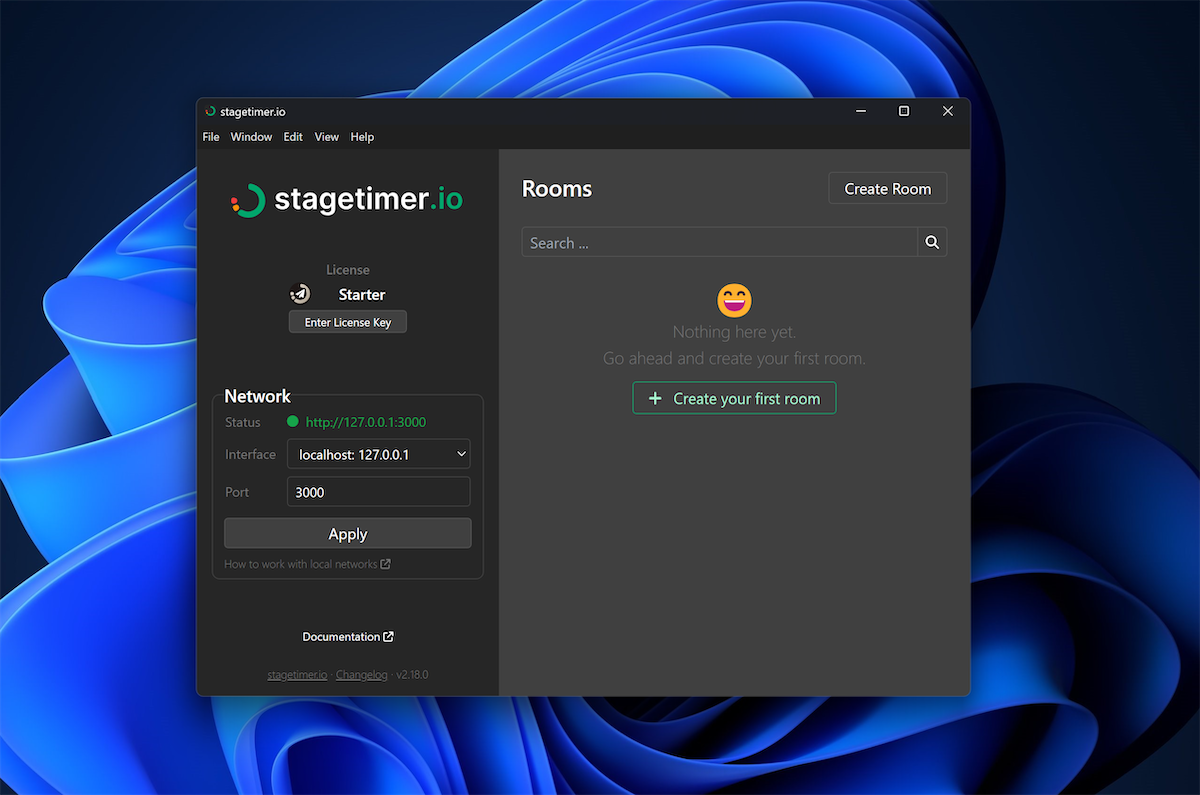The width and height of the screenshot is (1200, 795).
Task: Click the How to work with local networks link
Action: point(301,563)
